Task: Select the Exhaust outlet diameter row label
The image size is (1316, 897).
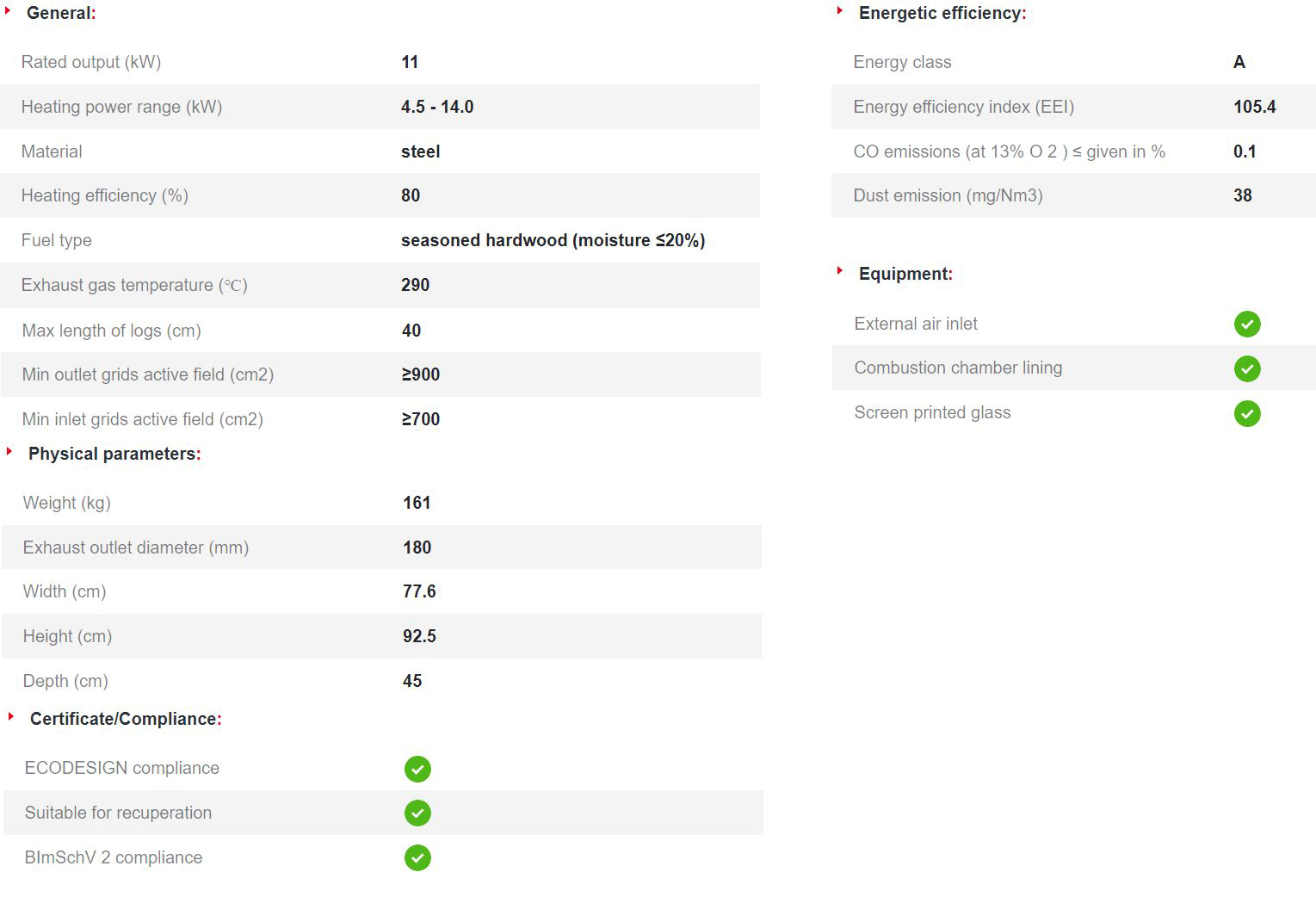Action: (x=136, y=547)
